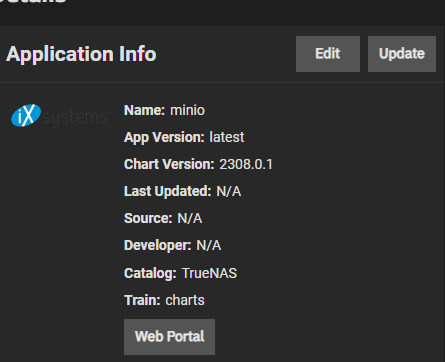Open the Web Portal button
The image size is (445, 362).
click(169, 337)
